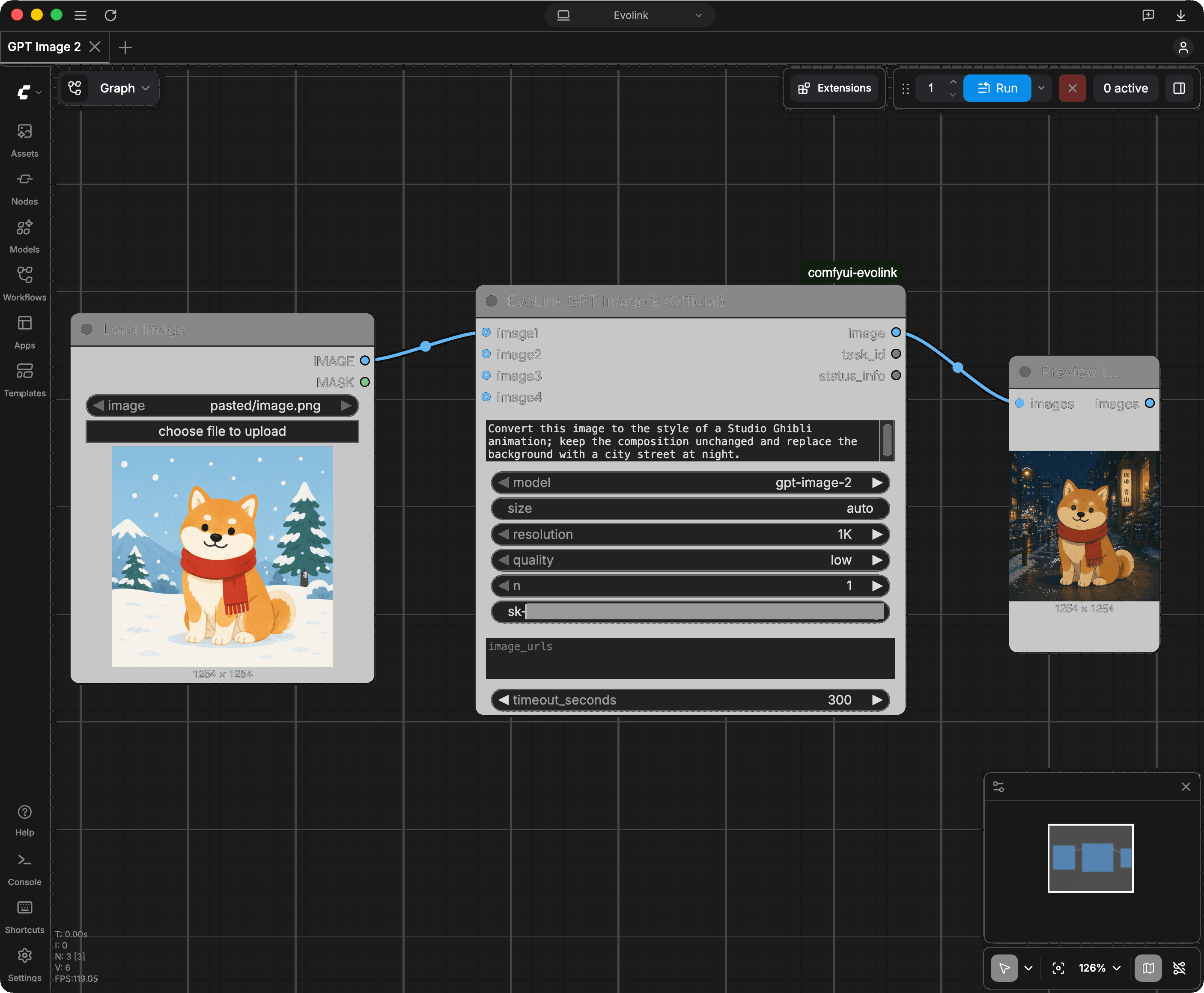The width and height of the screenshot is (1204, 993).
Task: Click the image2 input socket
Action: coord(486,354)
